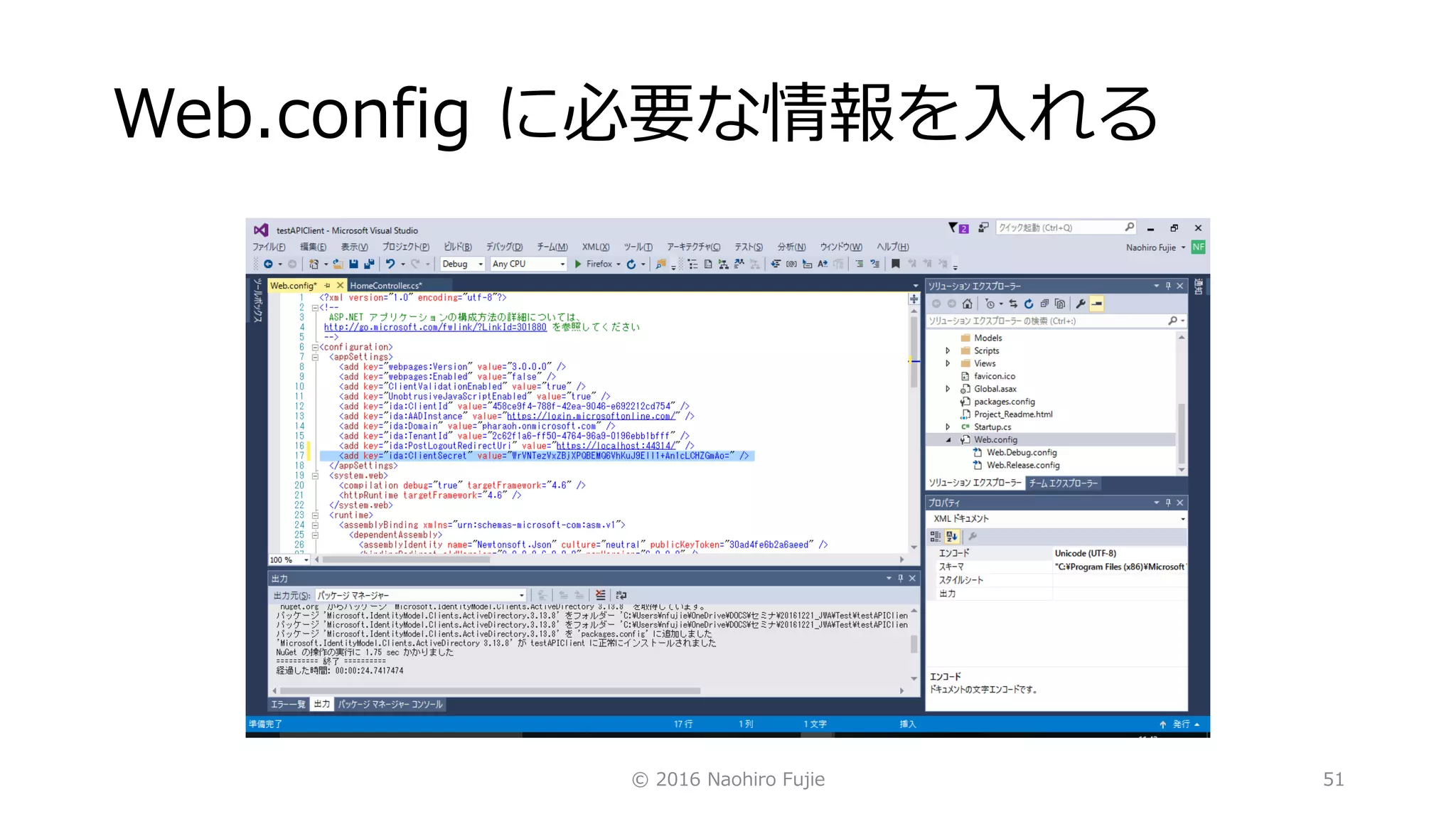
Task: Save the current file with floppy icon
Action: click(353, 264)
